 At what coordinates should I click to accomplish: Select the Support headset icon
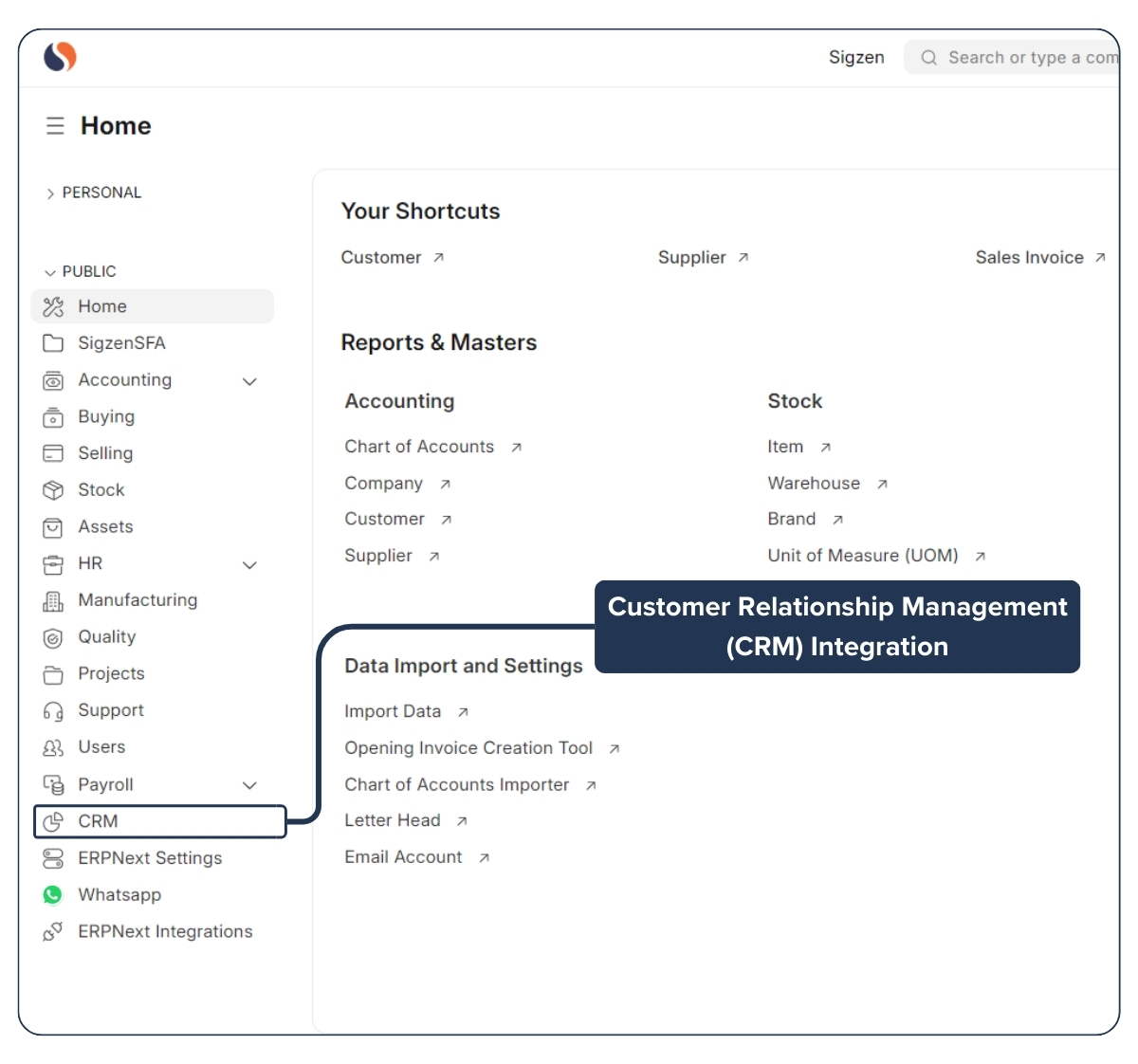(52, 710)
